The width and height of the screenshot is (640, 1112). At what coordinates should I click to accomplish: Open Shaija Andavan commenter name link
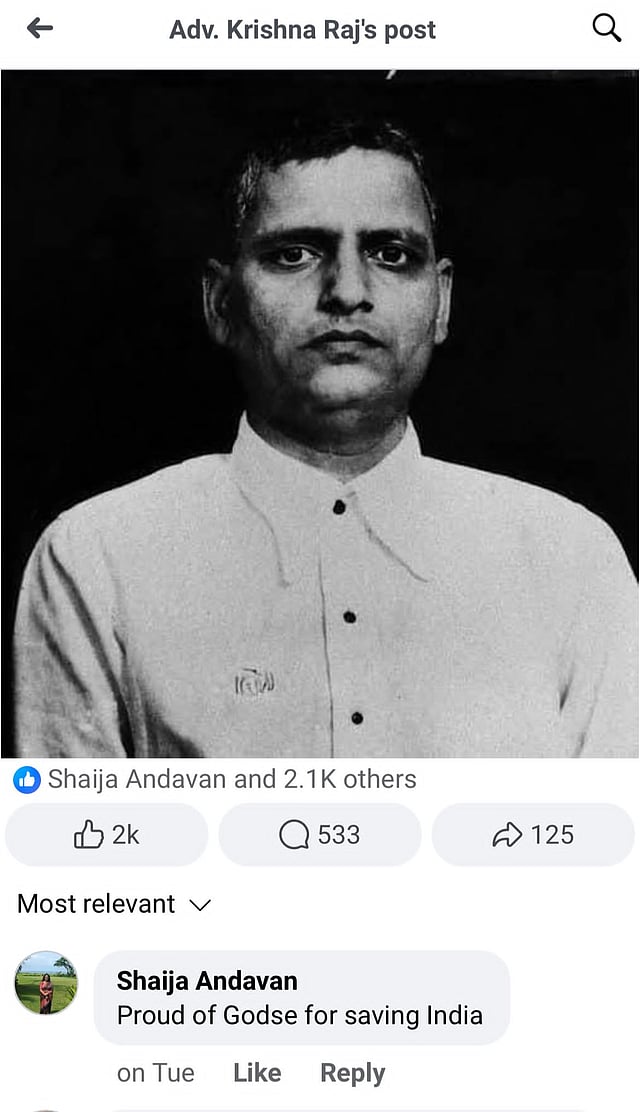(207, 981)
